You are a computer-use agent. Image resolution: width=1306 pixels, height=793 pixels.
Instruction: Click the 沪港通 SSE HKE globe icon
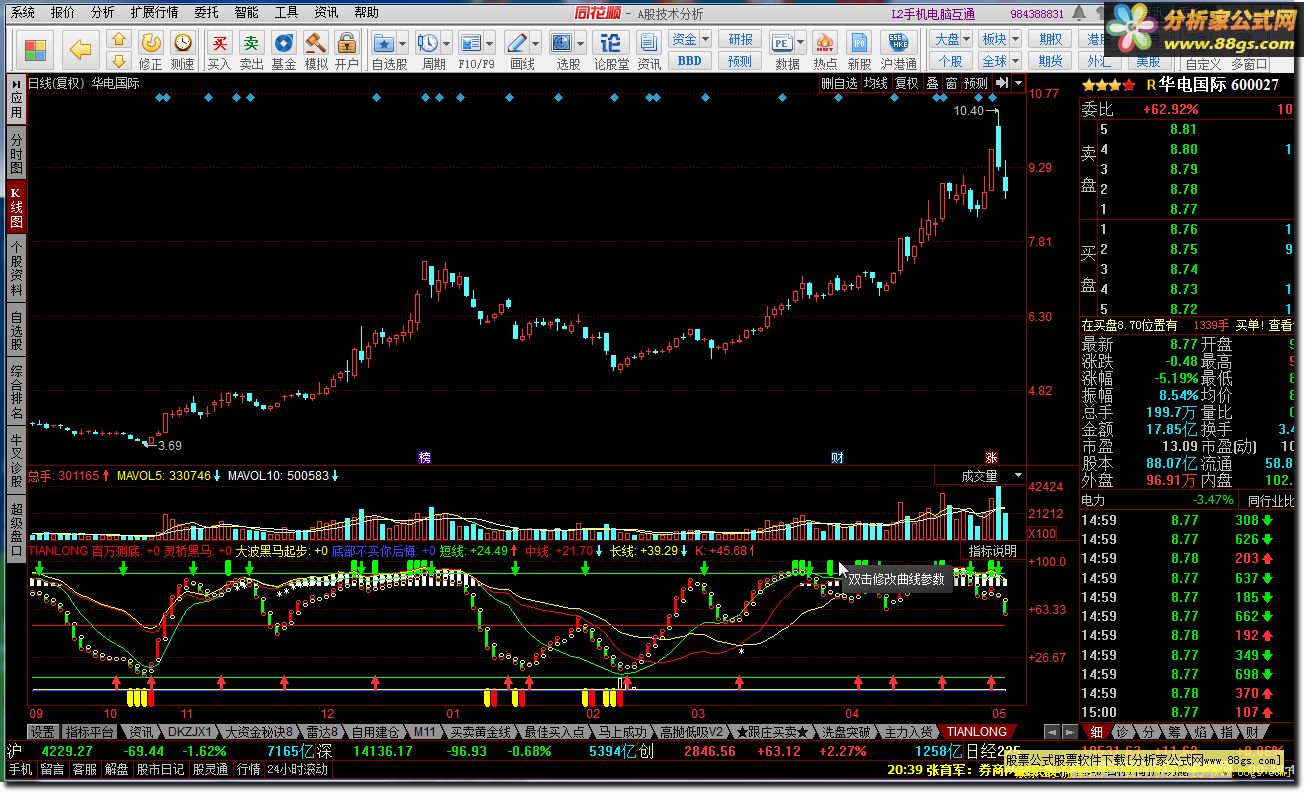pos(898,45)
